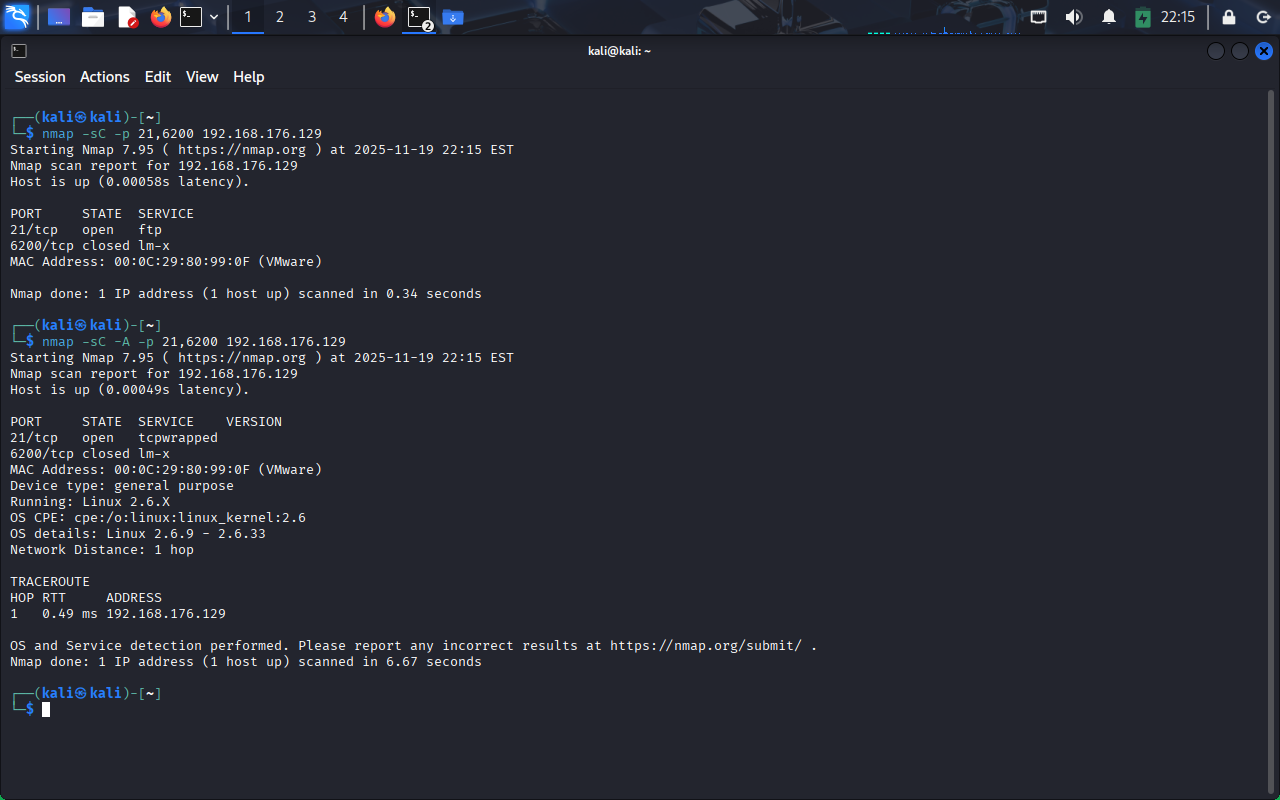The image size is (1280, 800).
Task: Click the running terminal task with badge 2
Action: (x=419, y=17)
